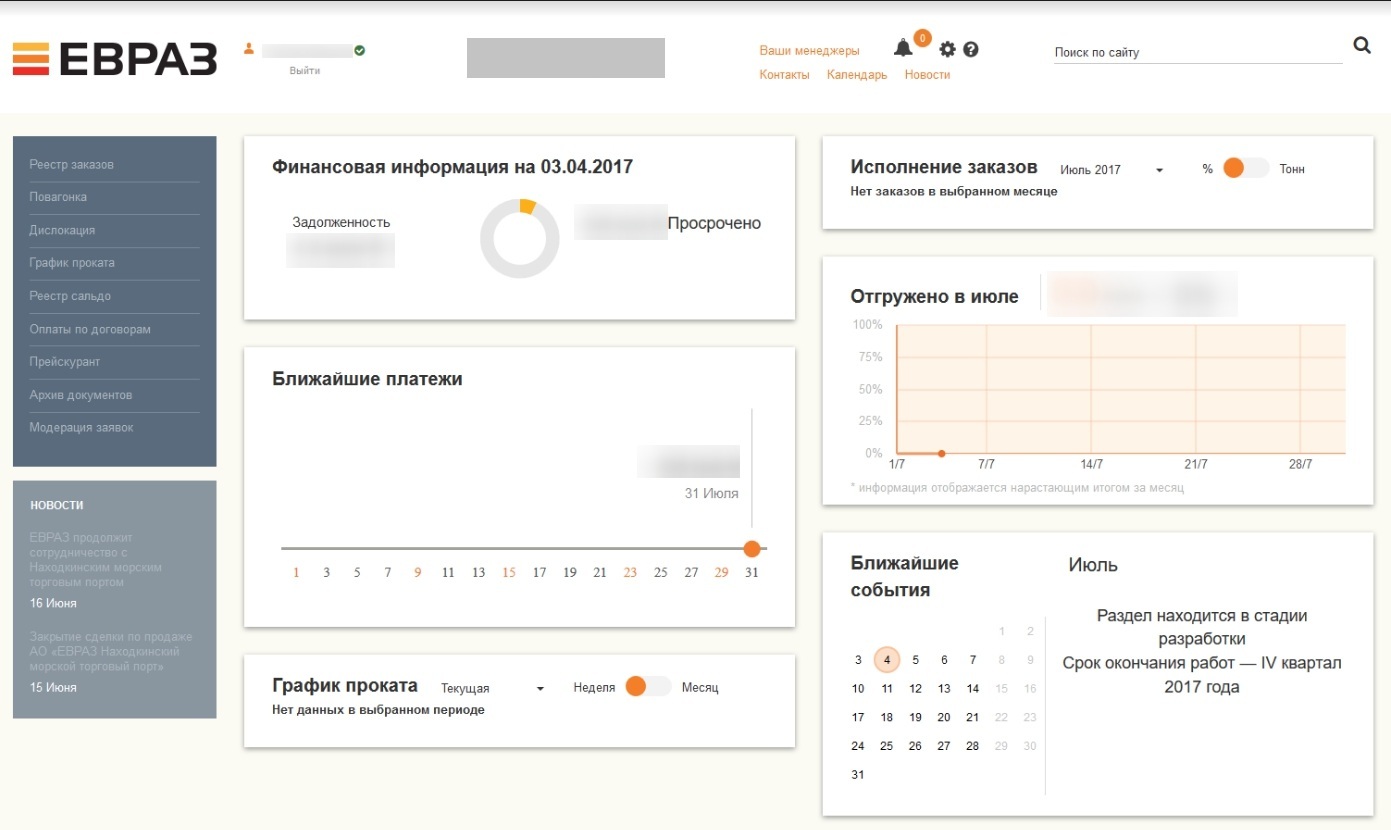Click the 15 Июня news date
The image size is (1391, 830).
click(53, 688)
